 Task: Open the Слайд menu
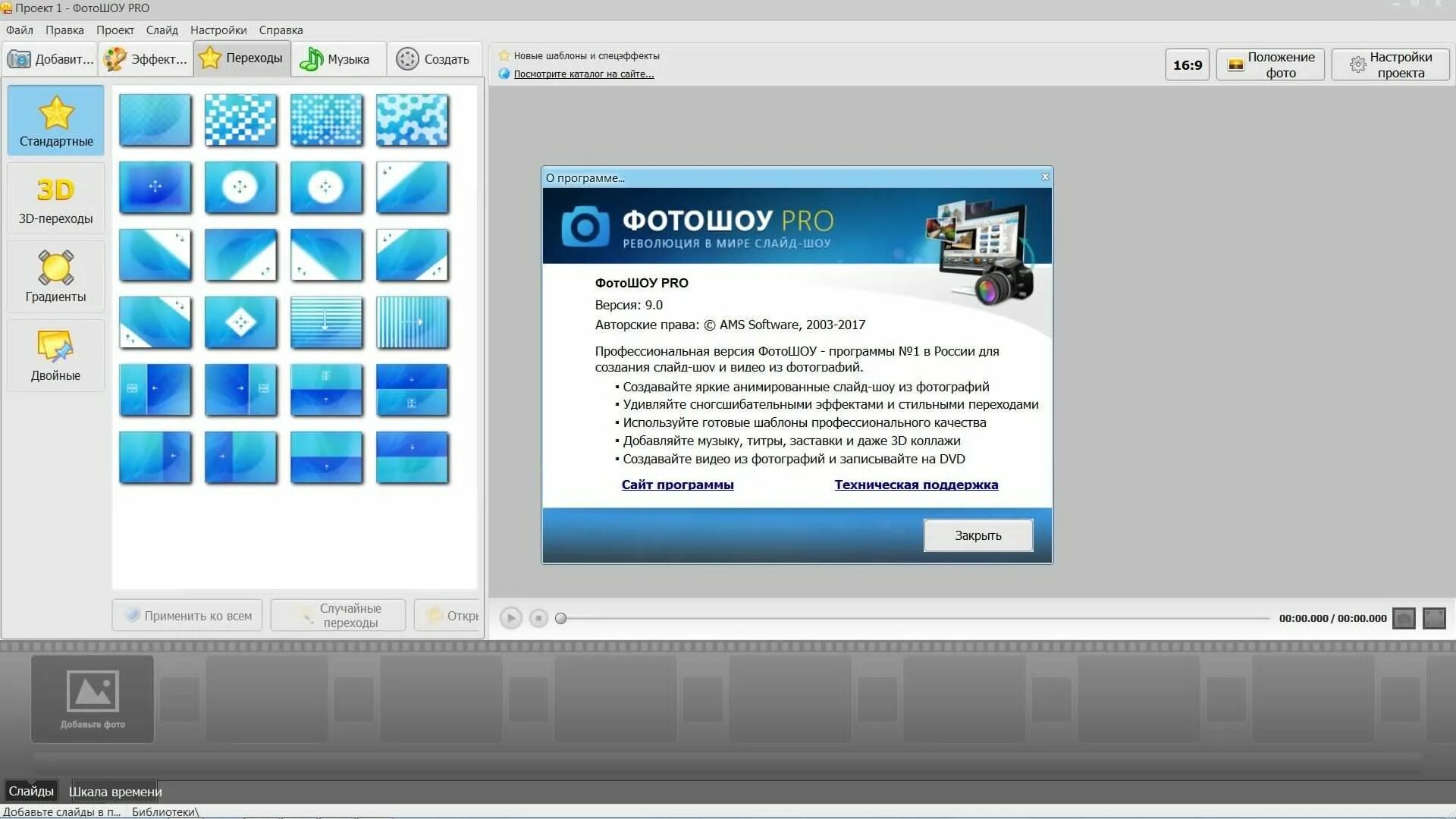[x=162, y=30]
